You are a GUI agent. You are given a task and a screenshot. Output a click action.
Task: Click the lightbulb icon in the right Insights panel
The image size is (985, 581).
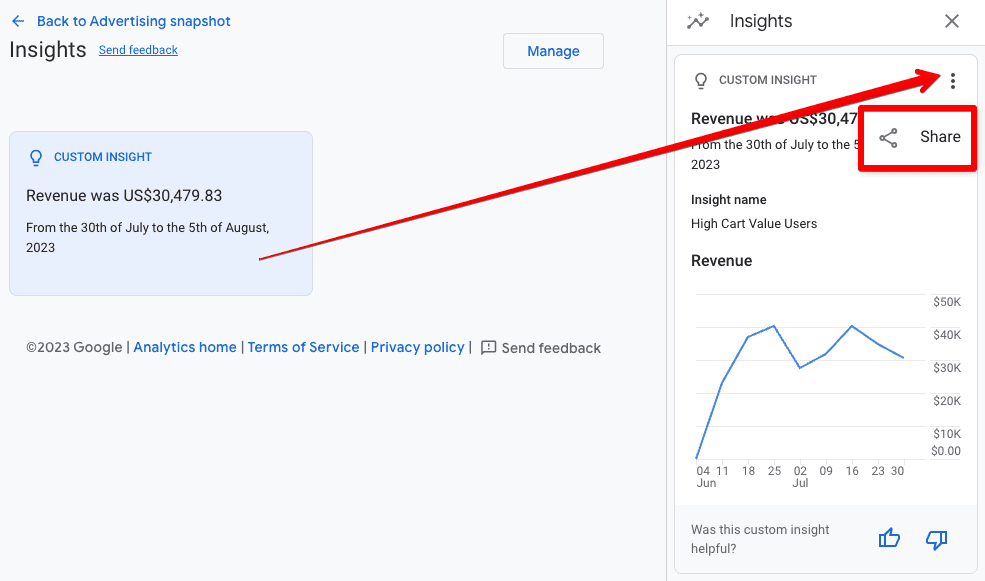coord(701,80)
